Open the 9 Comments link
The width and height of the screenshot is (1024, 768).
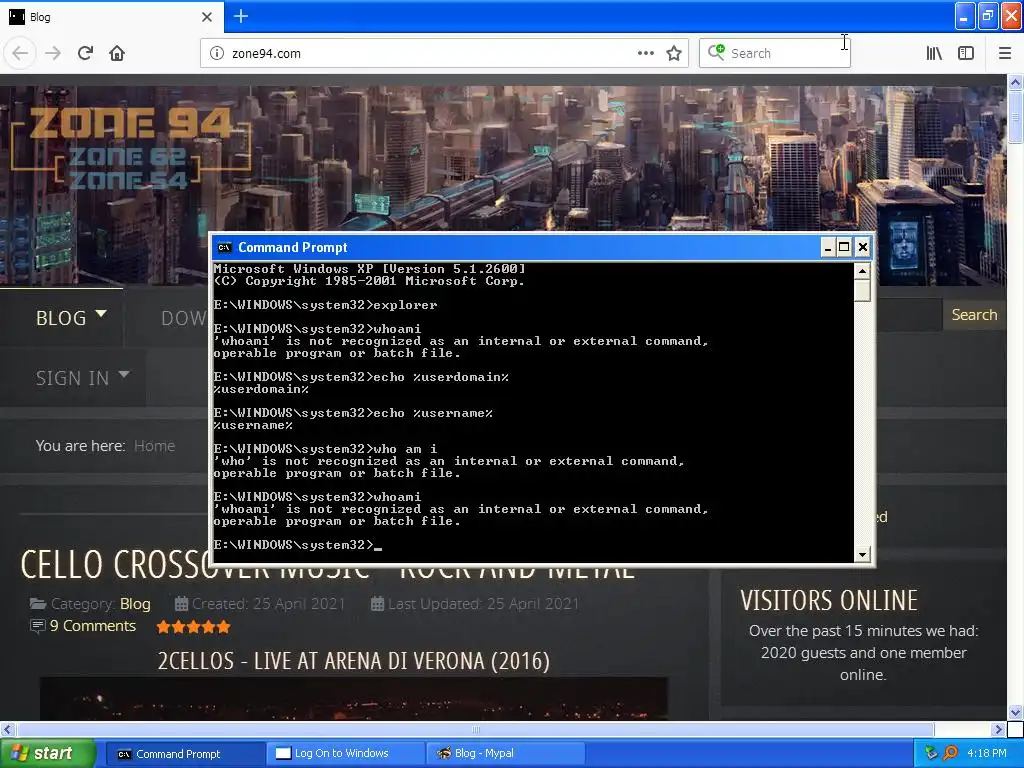(x=93, y=626)
